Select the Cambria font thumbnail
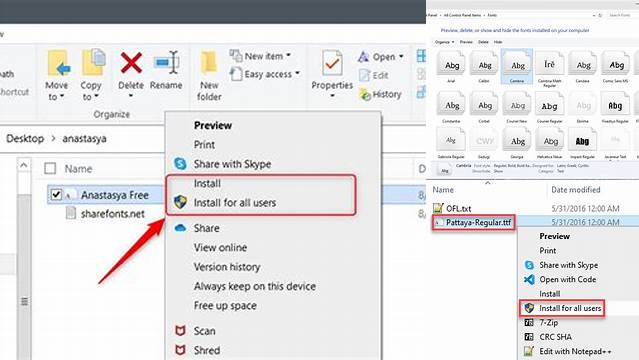 coord(517,66)
